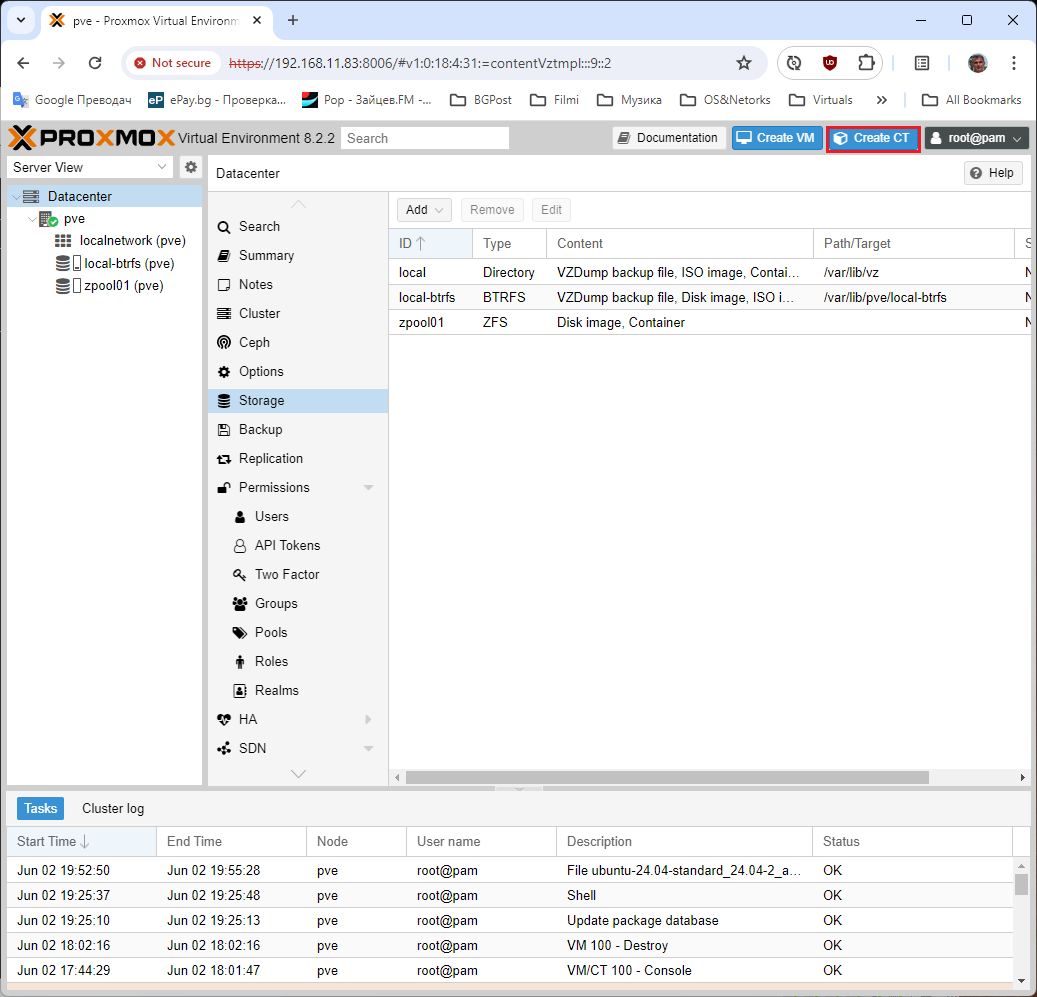Image resolution: width=1037 pixels, height=997 pixels.
Task: Open Server View settings gear
Action: [x=190, y=167]
